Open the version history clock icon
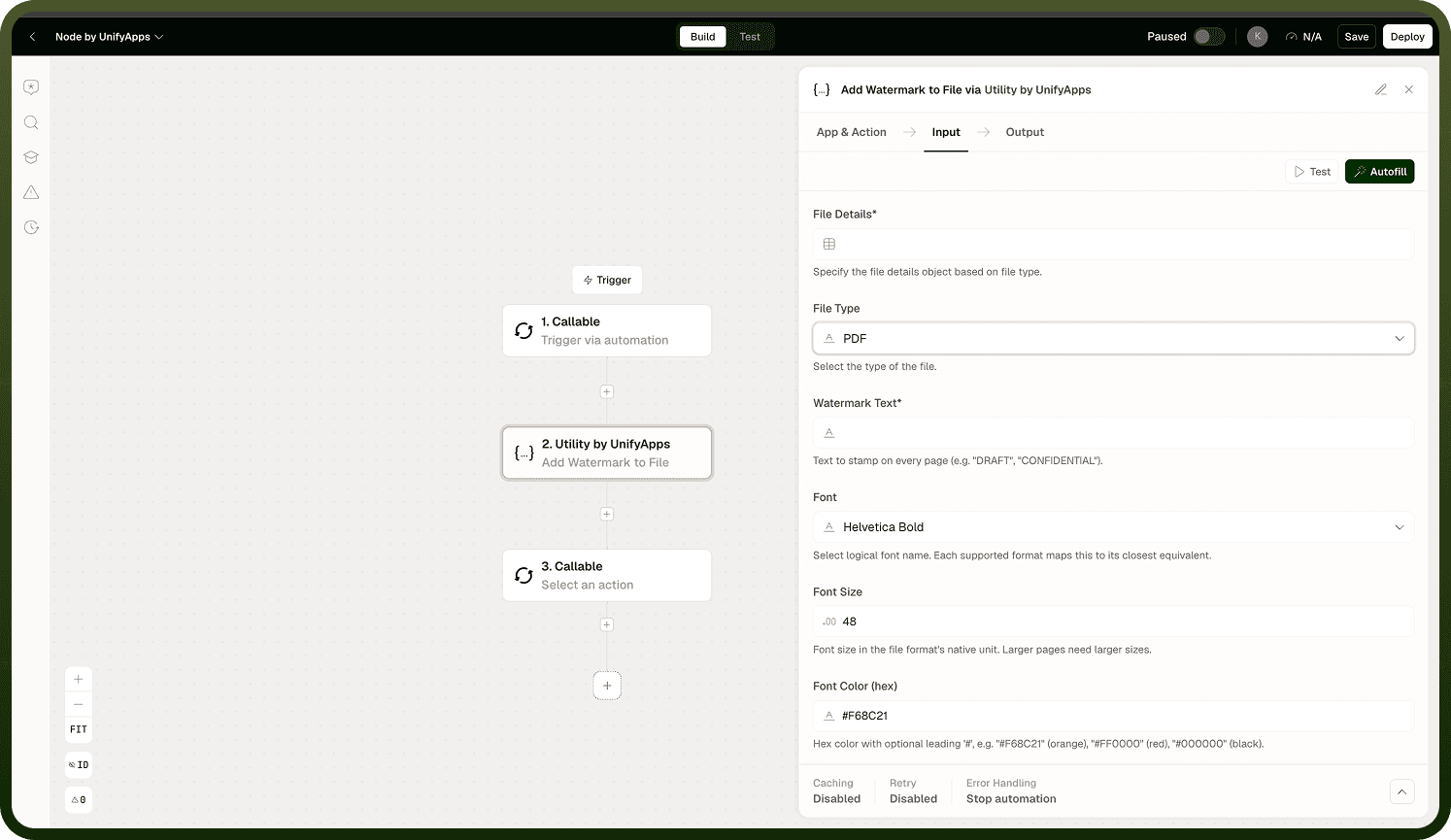Screen dimensions: 1451x840 point(31,227)
